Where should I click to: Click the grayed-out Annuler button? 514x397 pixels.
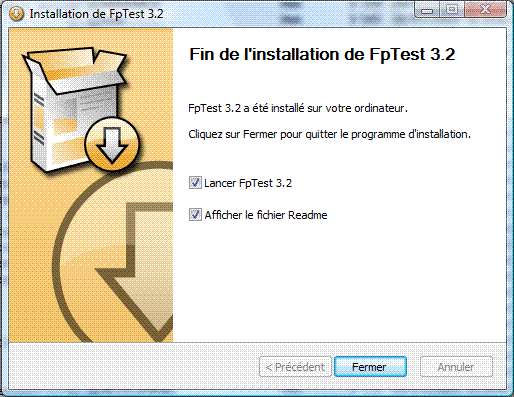click(x=456, y=367)
